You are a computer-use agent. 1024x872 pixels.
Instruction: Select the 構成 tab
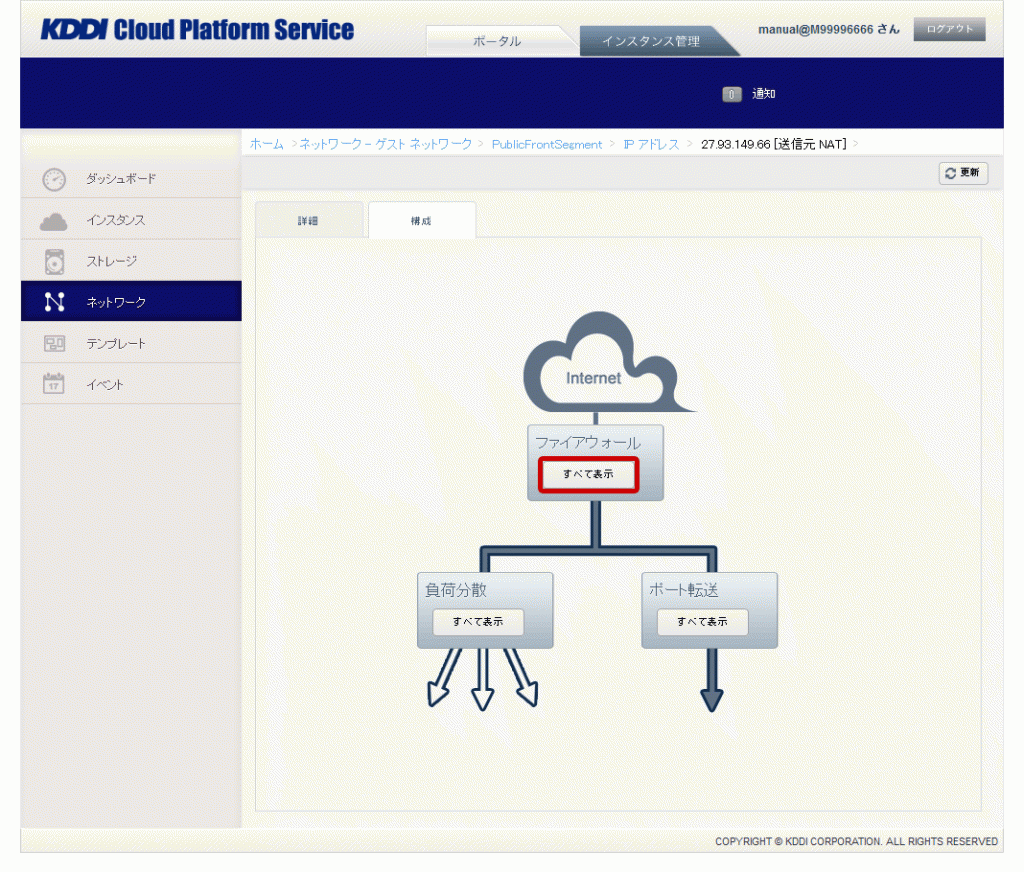pyautogui.click(x=421, y=221)
